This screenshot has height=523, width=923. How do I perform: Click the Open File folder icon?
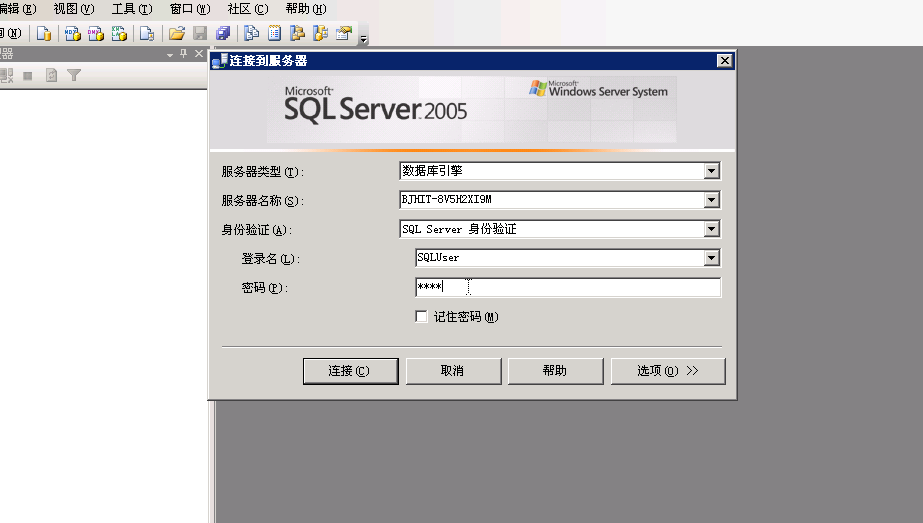point(177,34)
